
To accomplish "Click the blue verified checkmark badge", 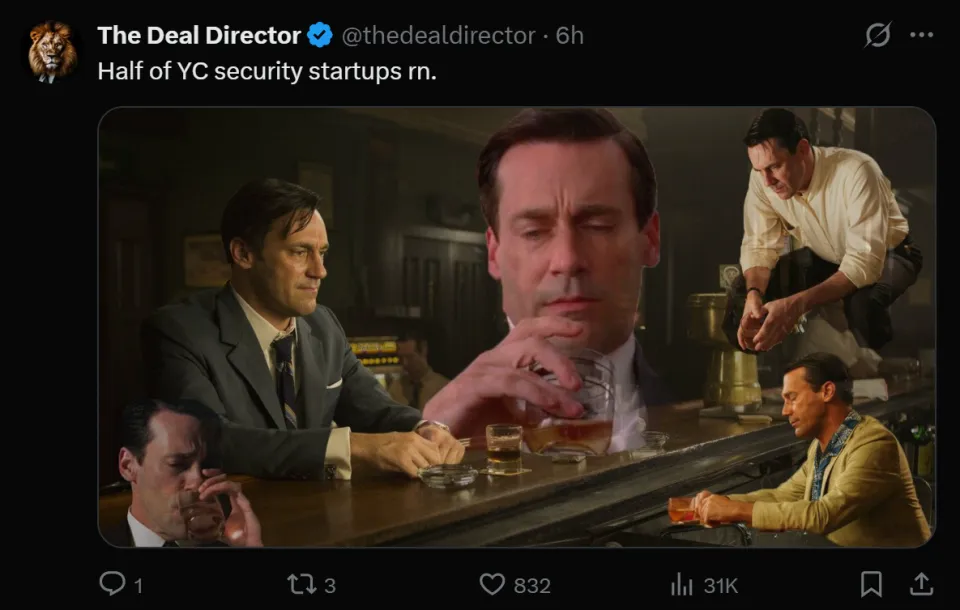I will click(x=320, y=36).
